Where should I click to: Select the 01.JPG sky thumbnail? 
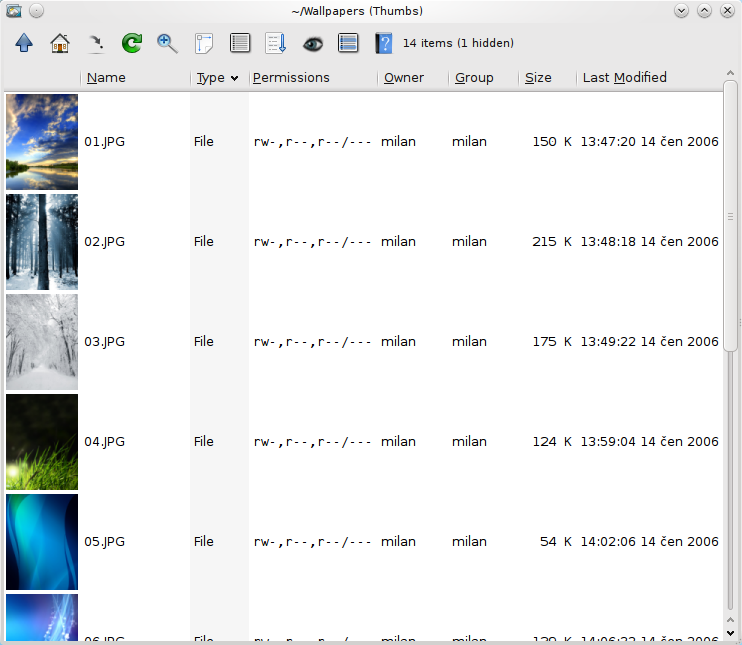[42, 142]
